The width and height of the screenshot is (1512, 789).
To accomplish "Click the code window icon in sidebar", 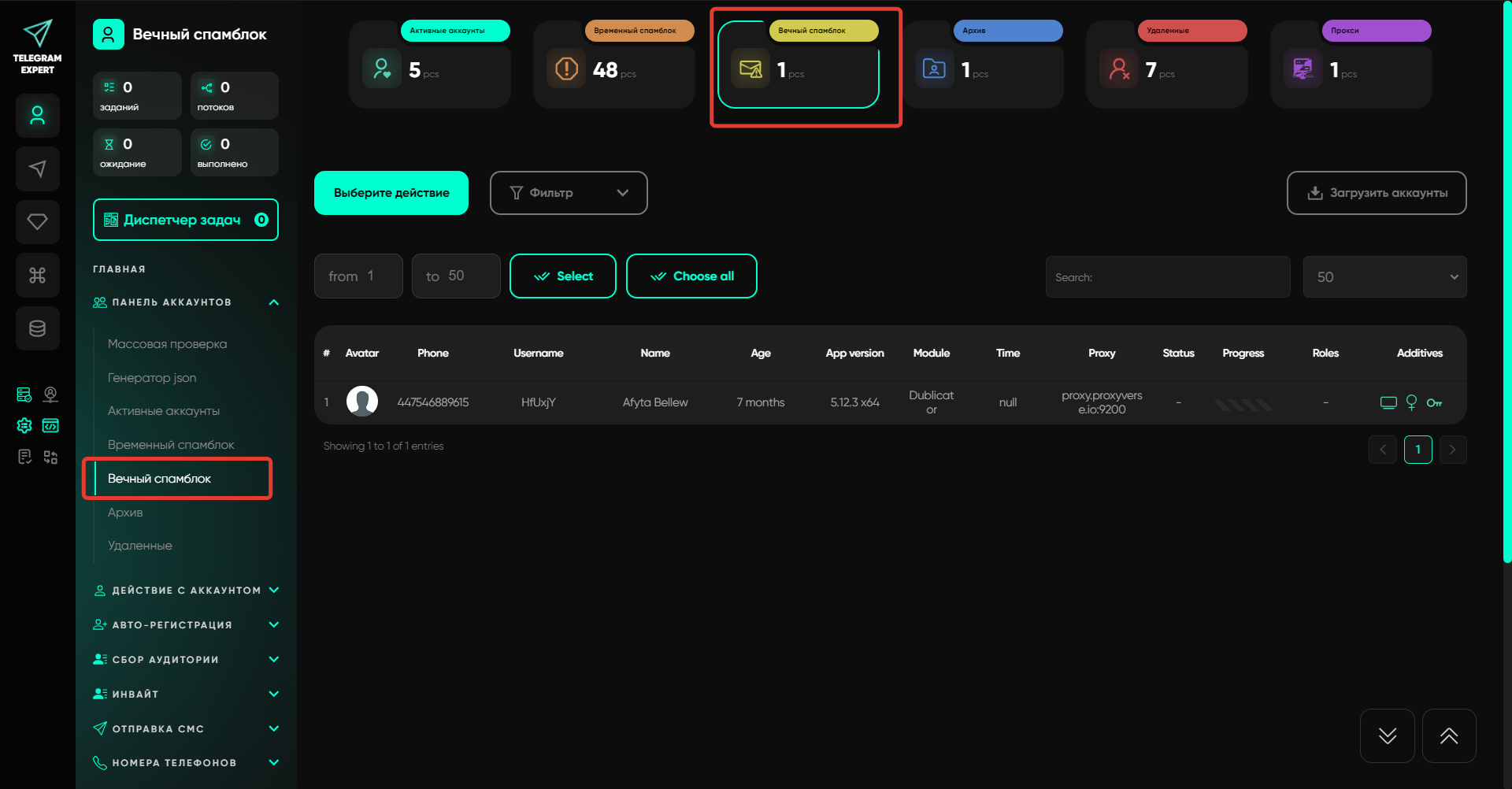I will pyautogui.click(x=50, y=426).
